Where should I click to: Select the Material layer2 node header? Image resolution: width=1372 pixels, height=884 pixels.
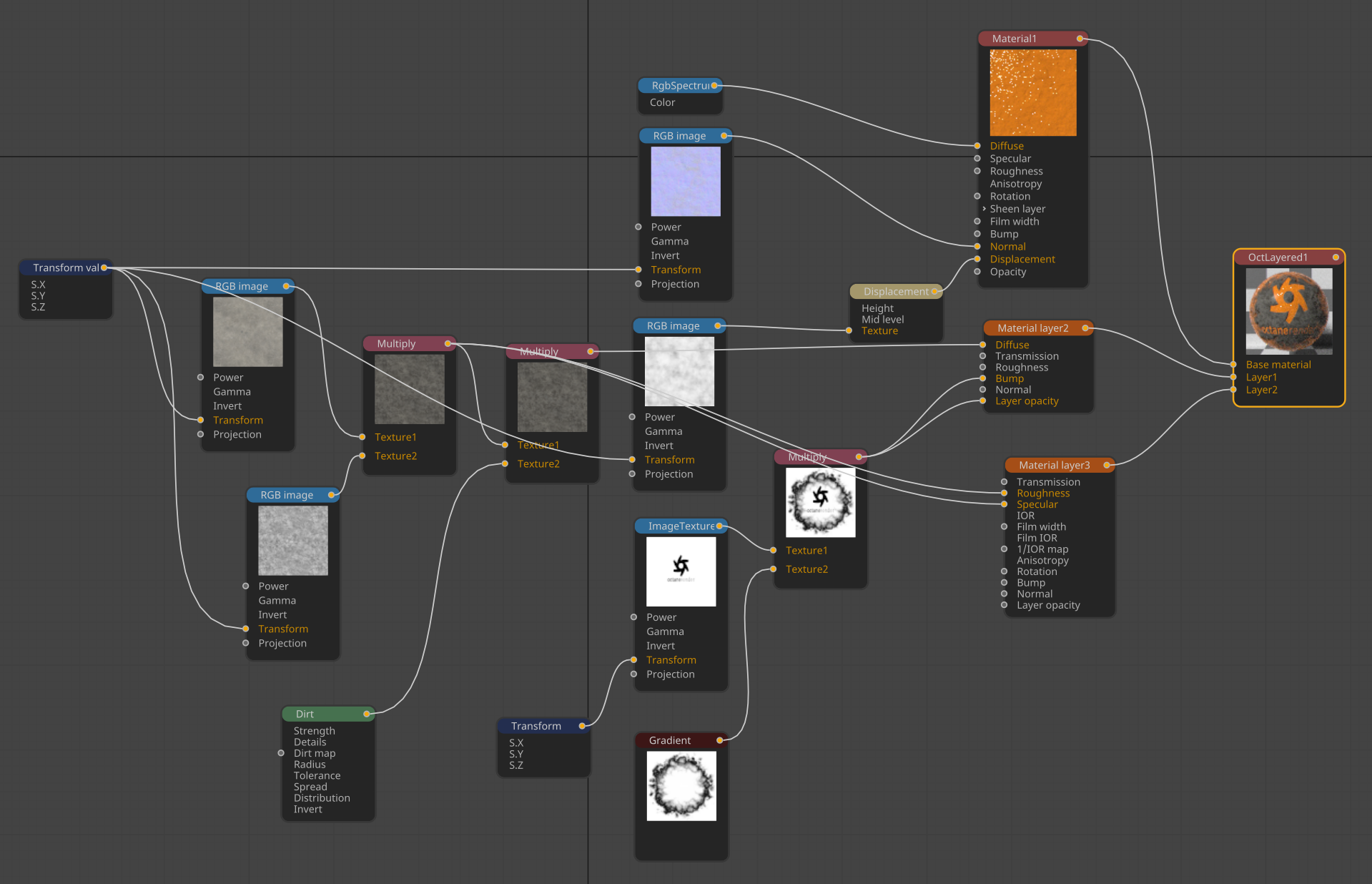(x=1032, y=328)
